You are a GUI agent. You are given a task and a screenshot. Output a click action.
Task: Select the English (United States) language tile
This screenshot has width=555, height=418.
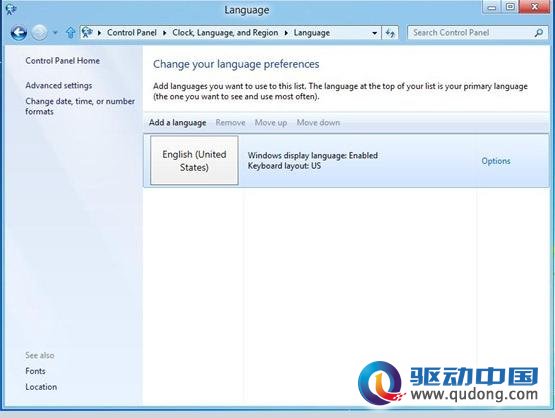(194, 160)
